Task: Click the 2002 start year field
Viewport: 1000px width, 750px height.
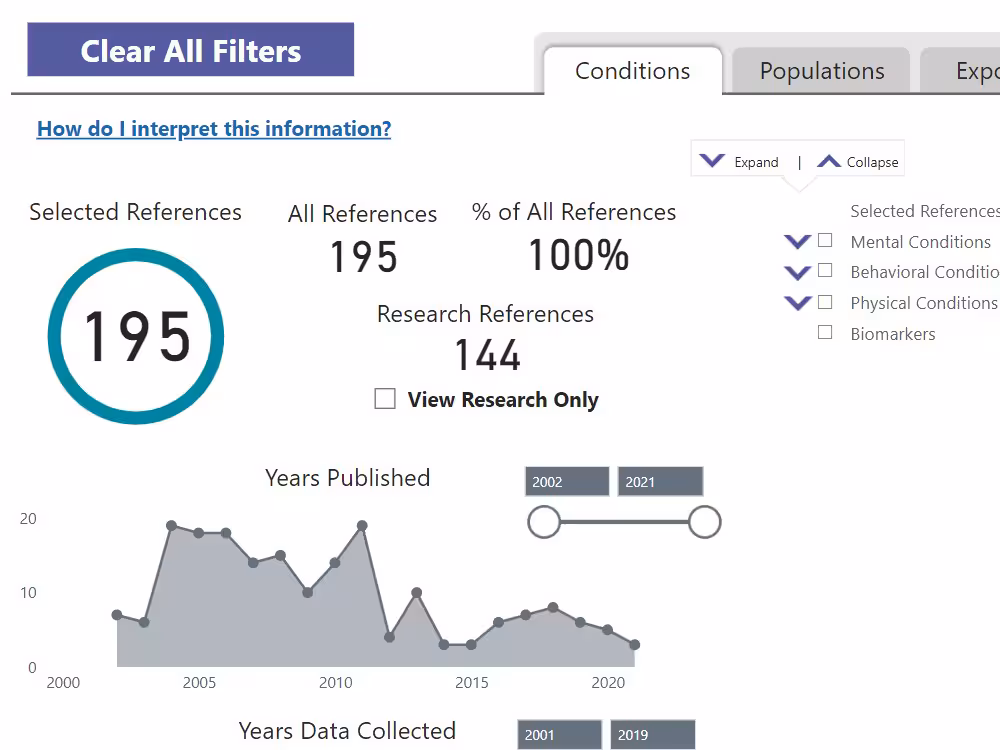Action: [x=566, y=482]
